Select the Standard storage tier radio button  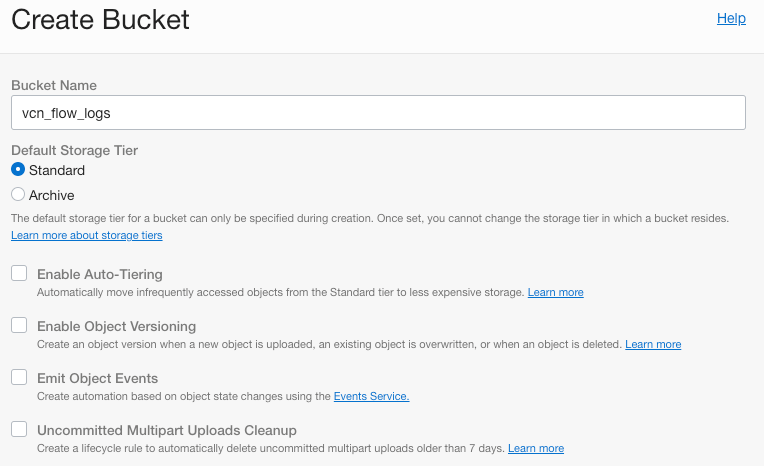[x=18, y=170]
